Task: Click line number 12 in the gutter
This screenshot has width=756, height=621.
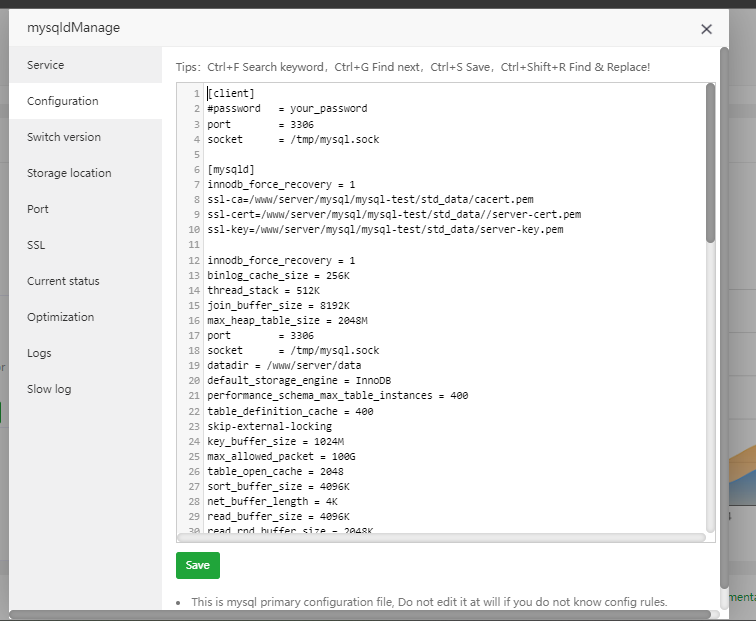Action: coord(193,260)
